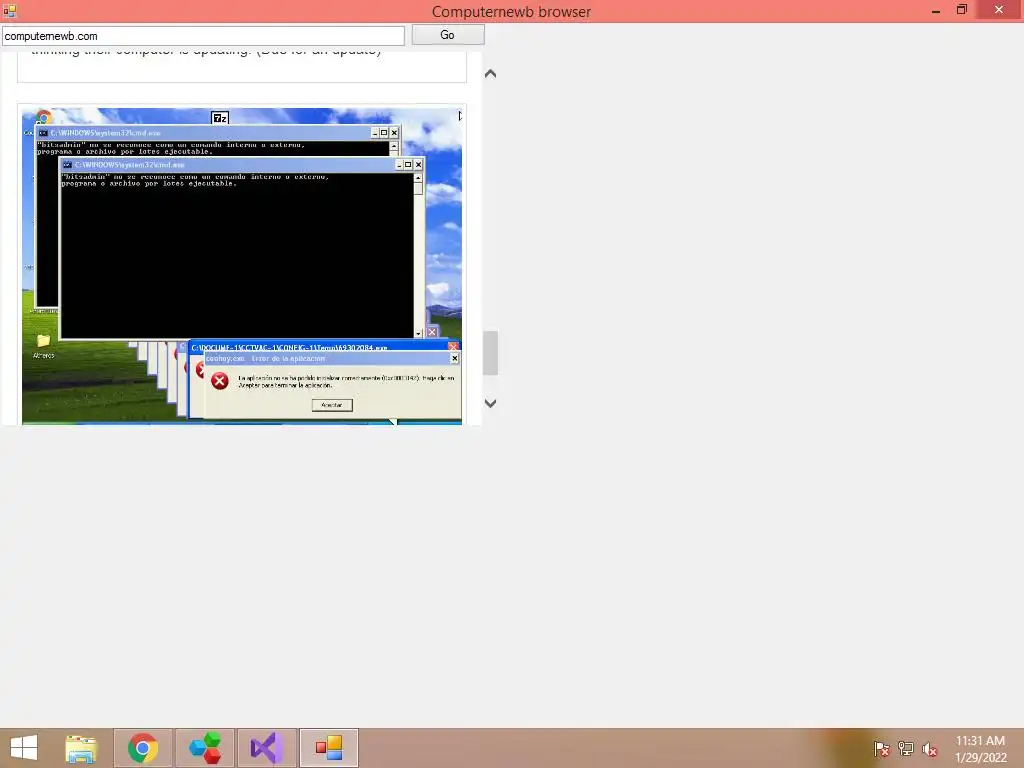Open File Explorer from the taskbar
The image size is (1024, 768).
click(81, 748)
